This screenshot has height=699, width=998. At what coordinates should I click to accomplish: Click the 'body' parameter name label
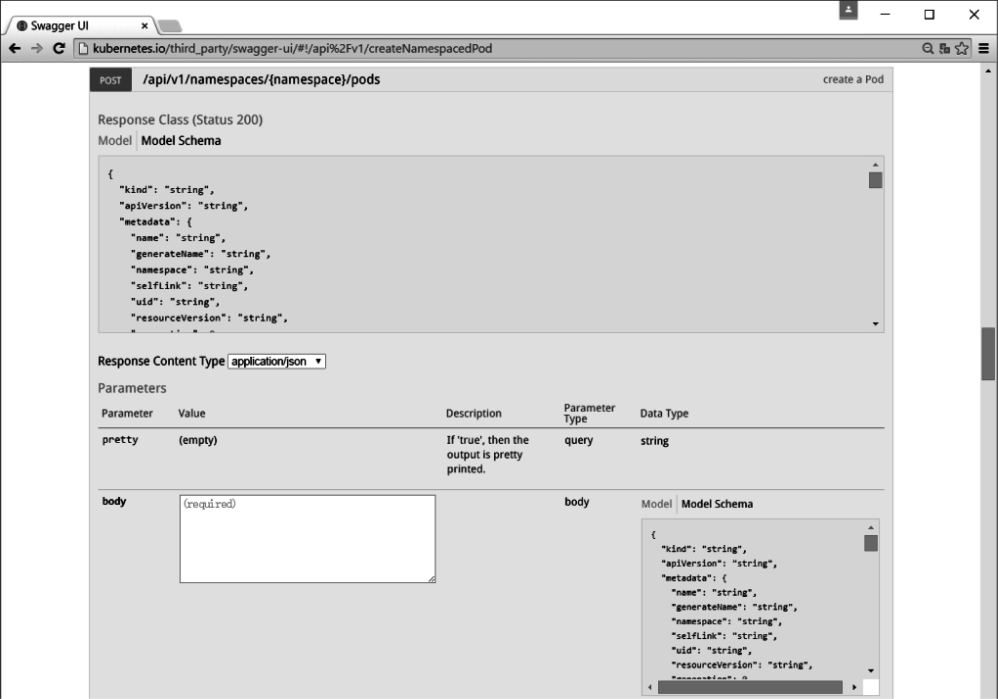tap(114, 502)
